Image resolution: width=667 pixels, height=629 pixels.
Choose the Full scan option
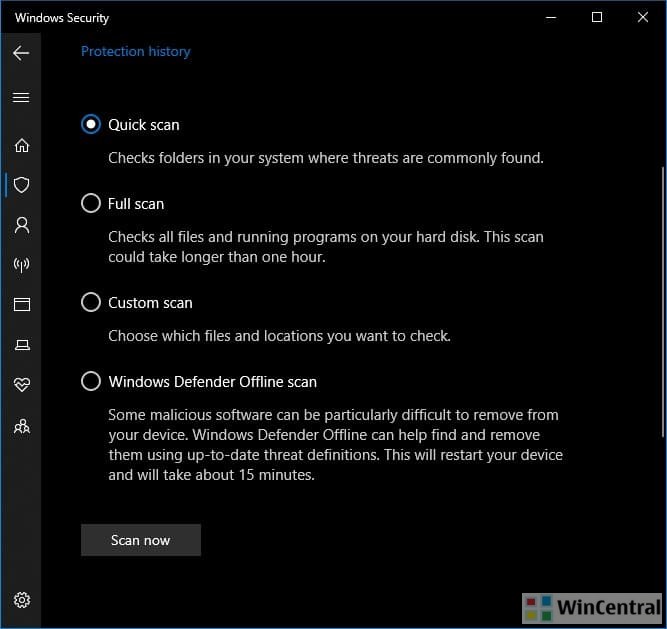pos(91,204)
